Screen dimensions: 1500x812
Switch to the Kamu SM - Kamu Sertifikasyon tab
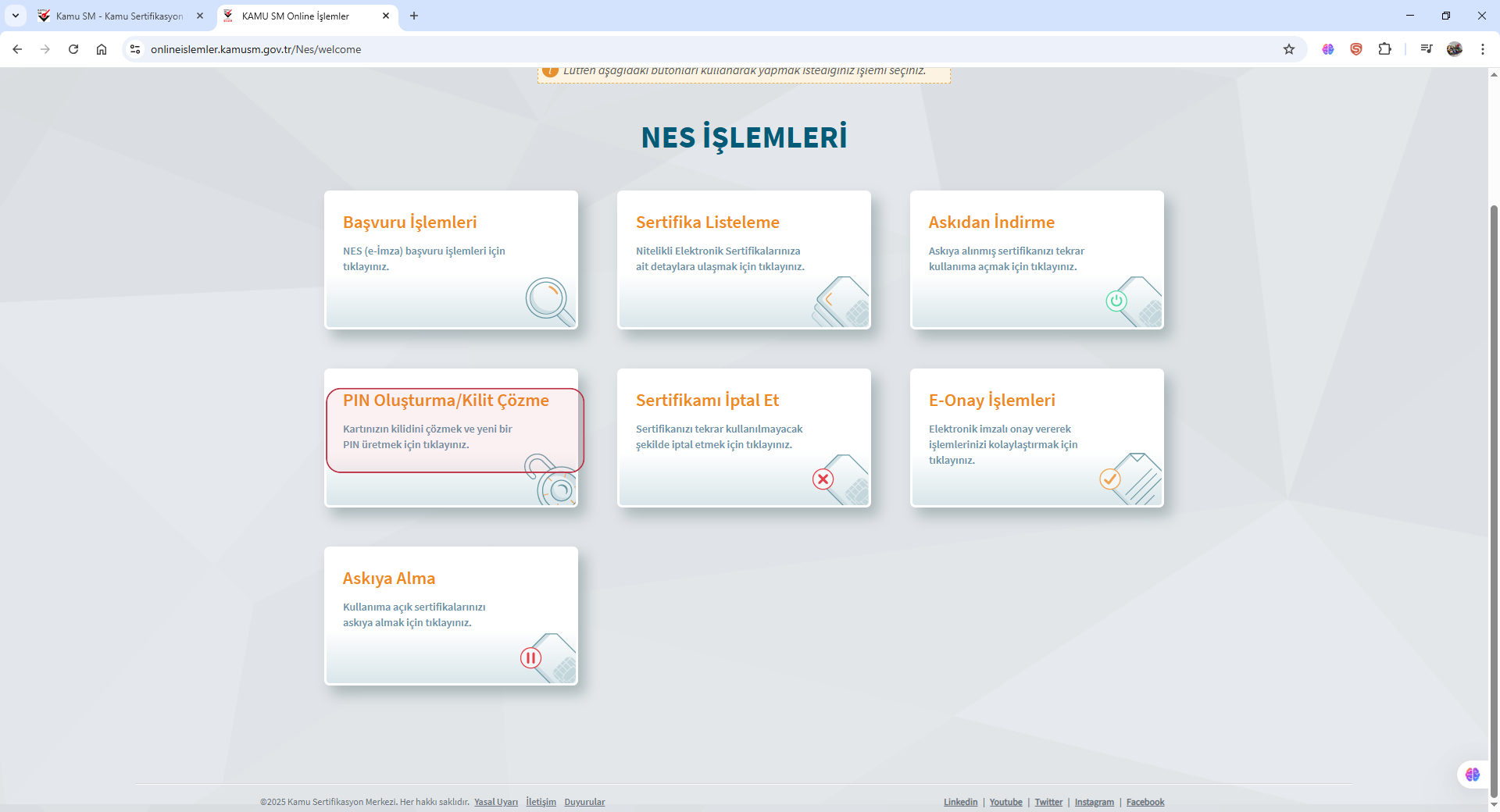[x=119, y=16]
